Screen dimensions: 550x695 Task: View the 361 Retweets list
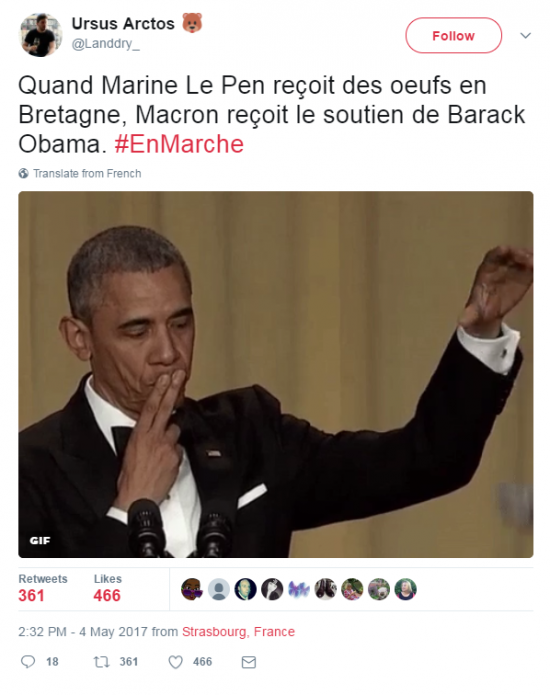click(43, 589)
